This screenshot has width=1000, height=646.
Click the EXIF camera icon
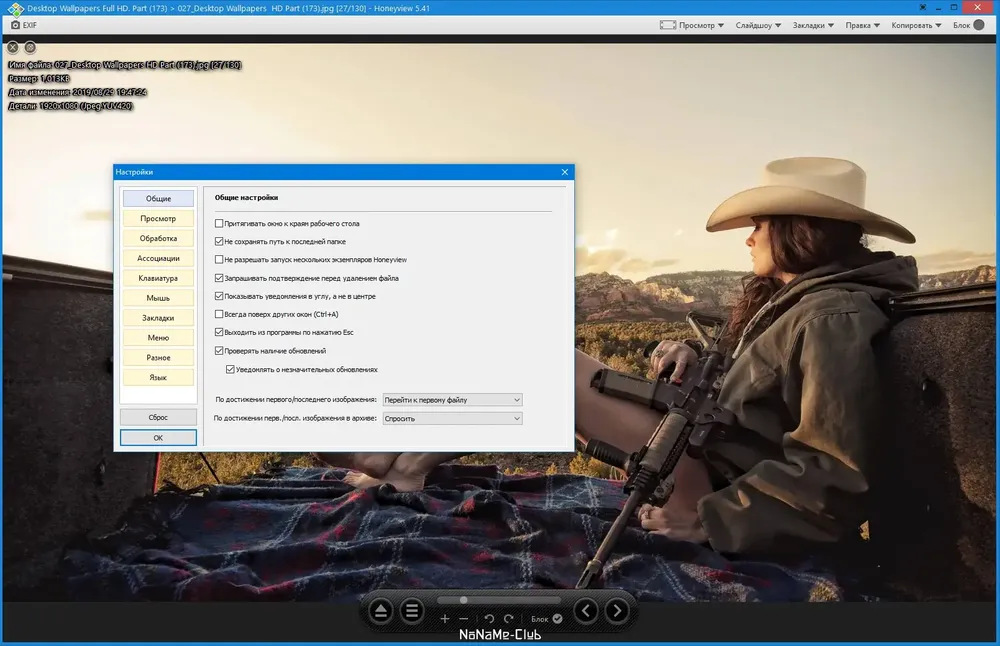[15, 25]
